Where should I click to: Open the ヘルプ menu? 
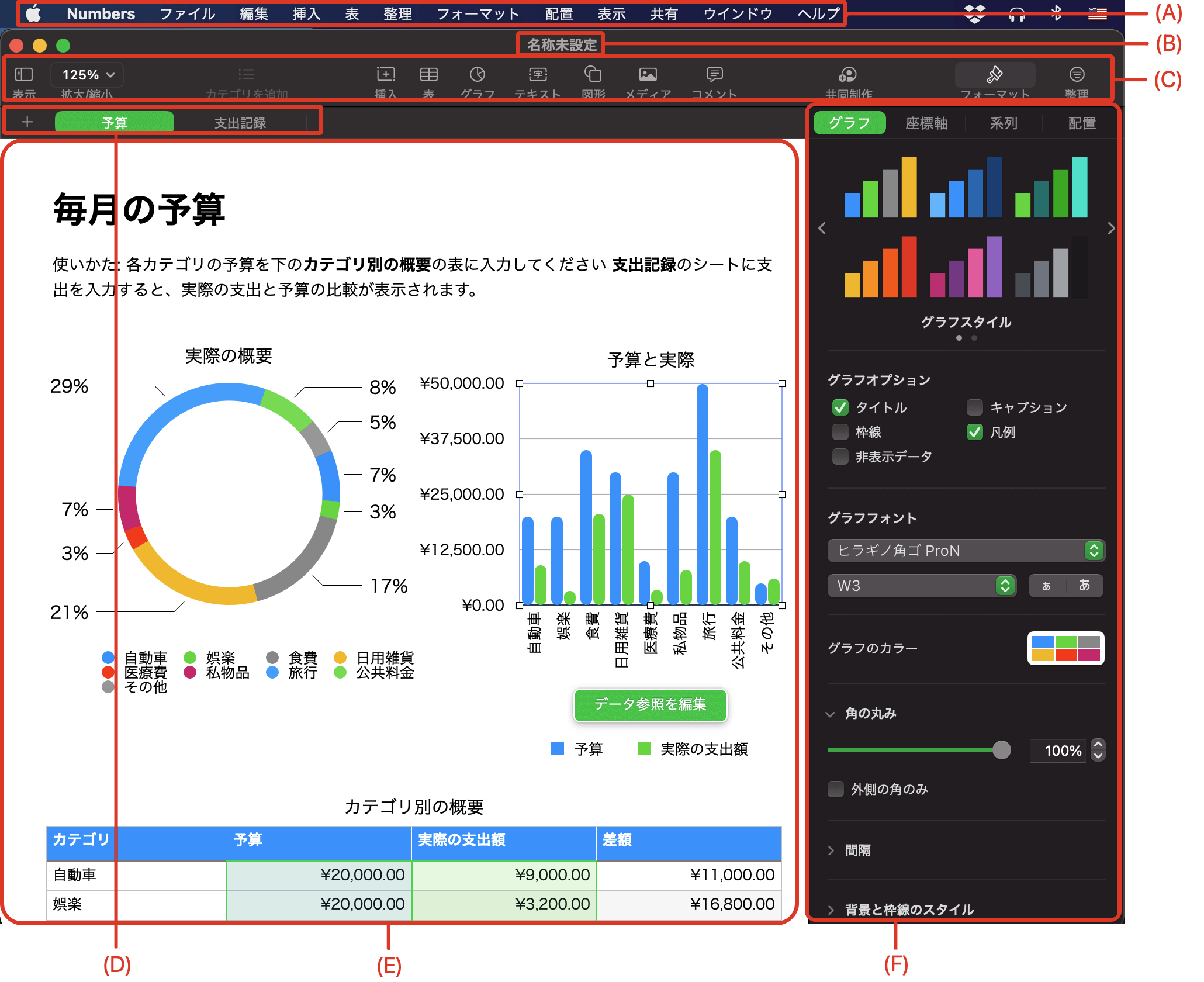(819, 13)
